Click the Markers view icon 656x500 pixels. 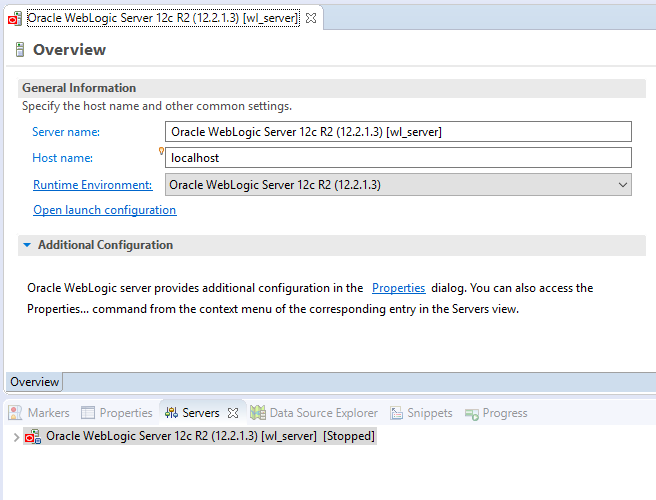point(15,413)
